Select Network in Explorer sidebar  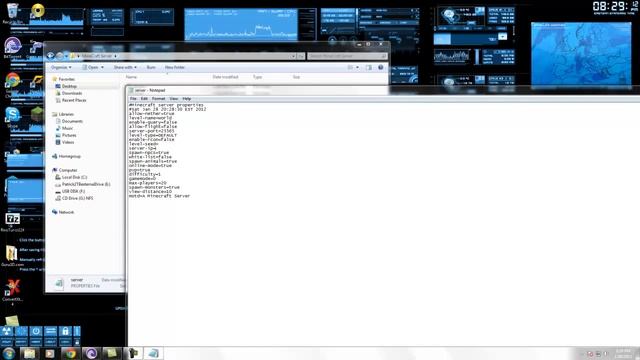66,212
